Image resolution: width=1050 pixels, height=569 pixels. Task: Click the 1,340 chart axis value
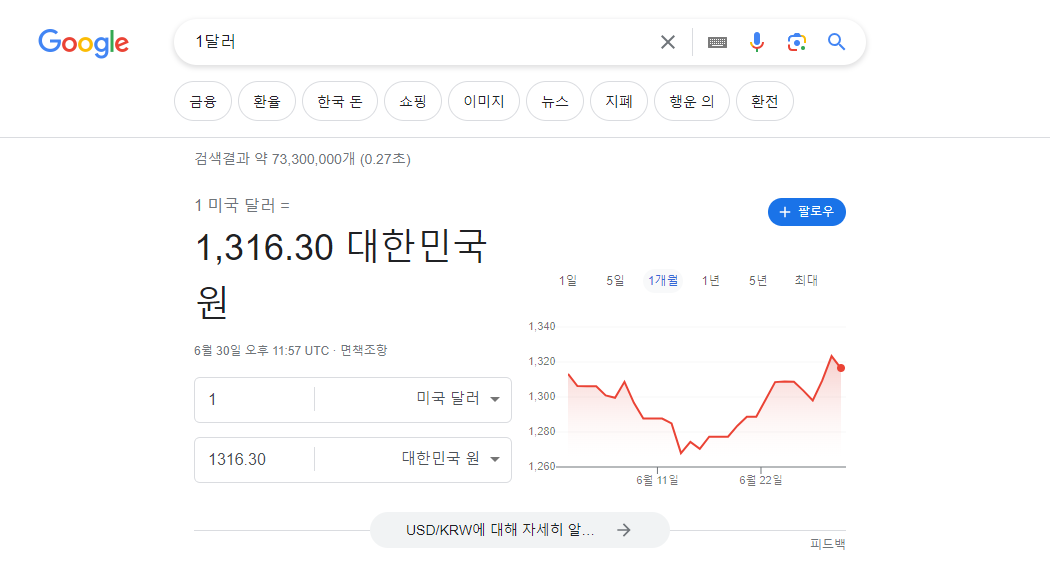542,327
